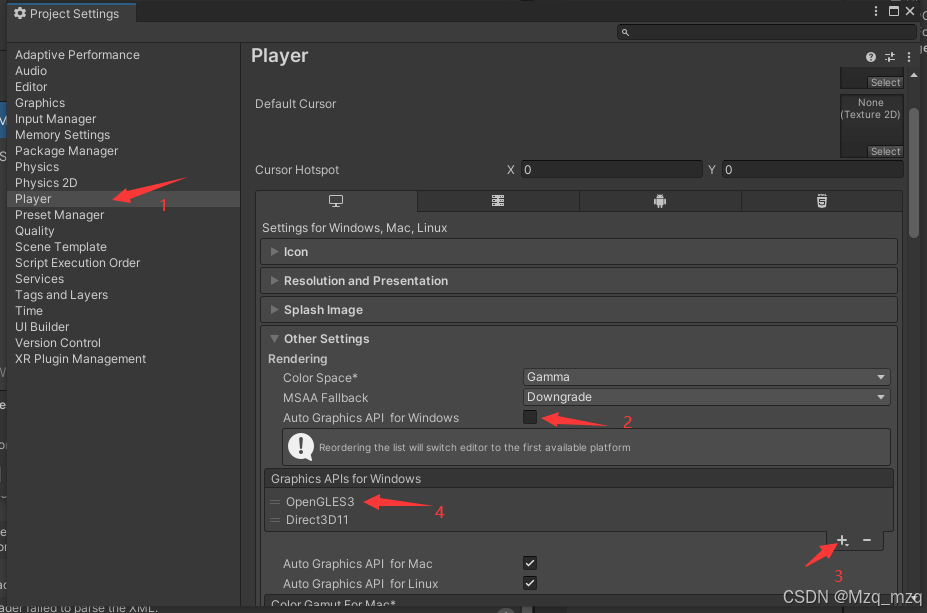Grab the Direct3D11 reorder handle

click(275, 520)
